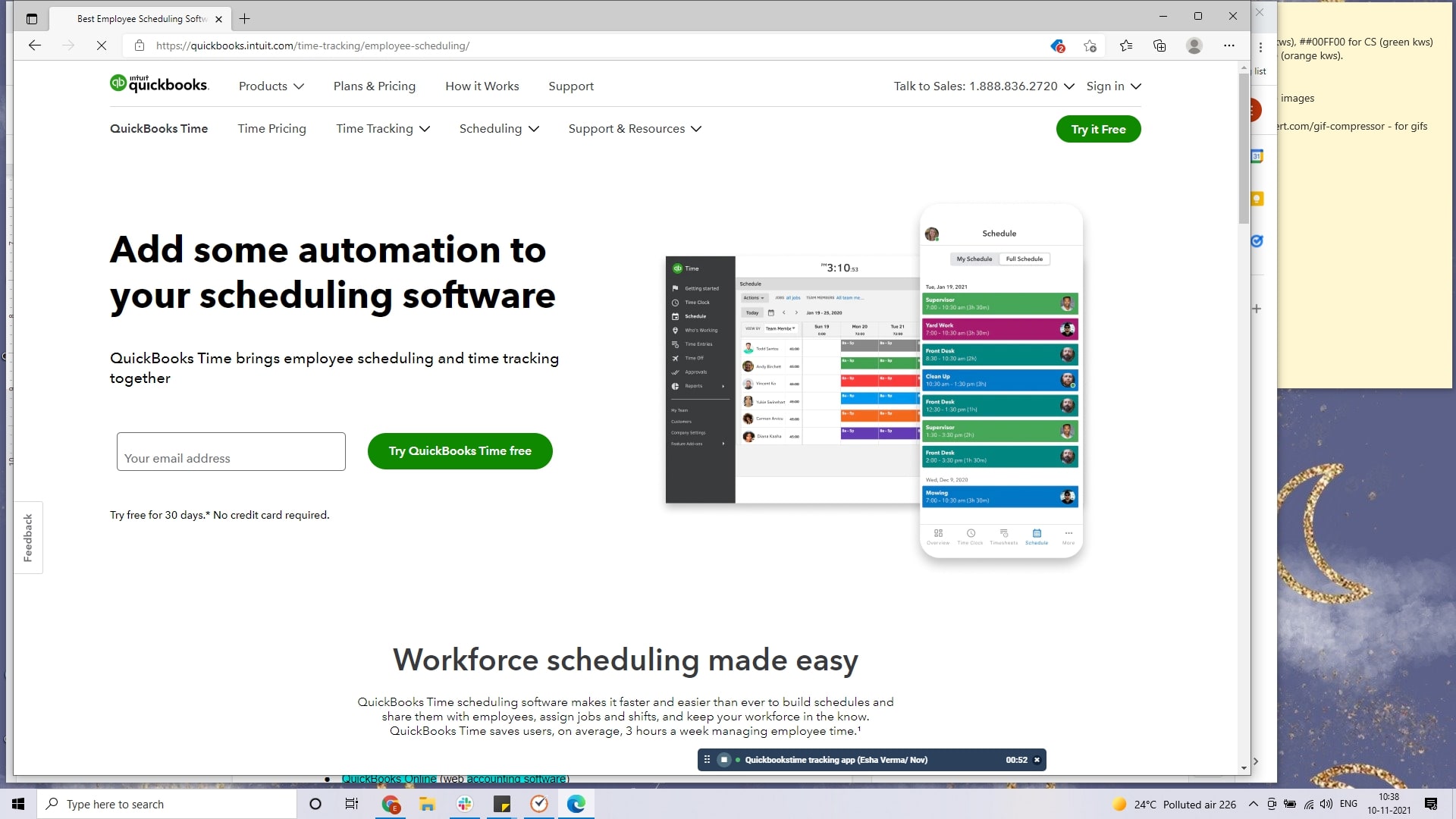Select the Time Clock icon in the dark sidebar
Viewport: 1456px width, 819px height.
pyautogui.click(x=675, y=303)
